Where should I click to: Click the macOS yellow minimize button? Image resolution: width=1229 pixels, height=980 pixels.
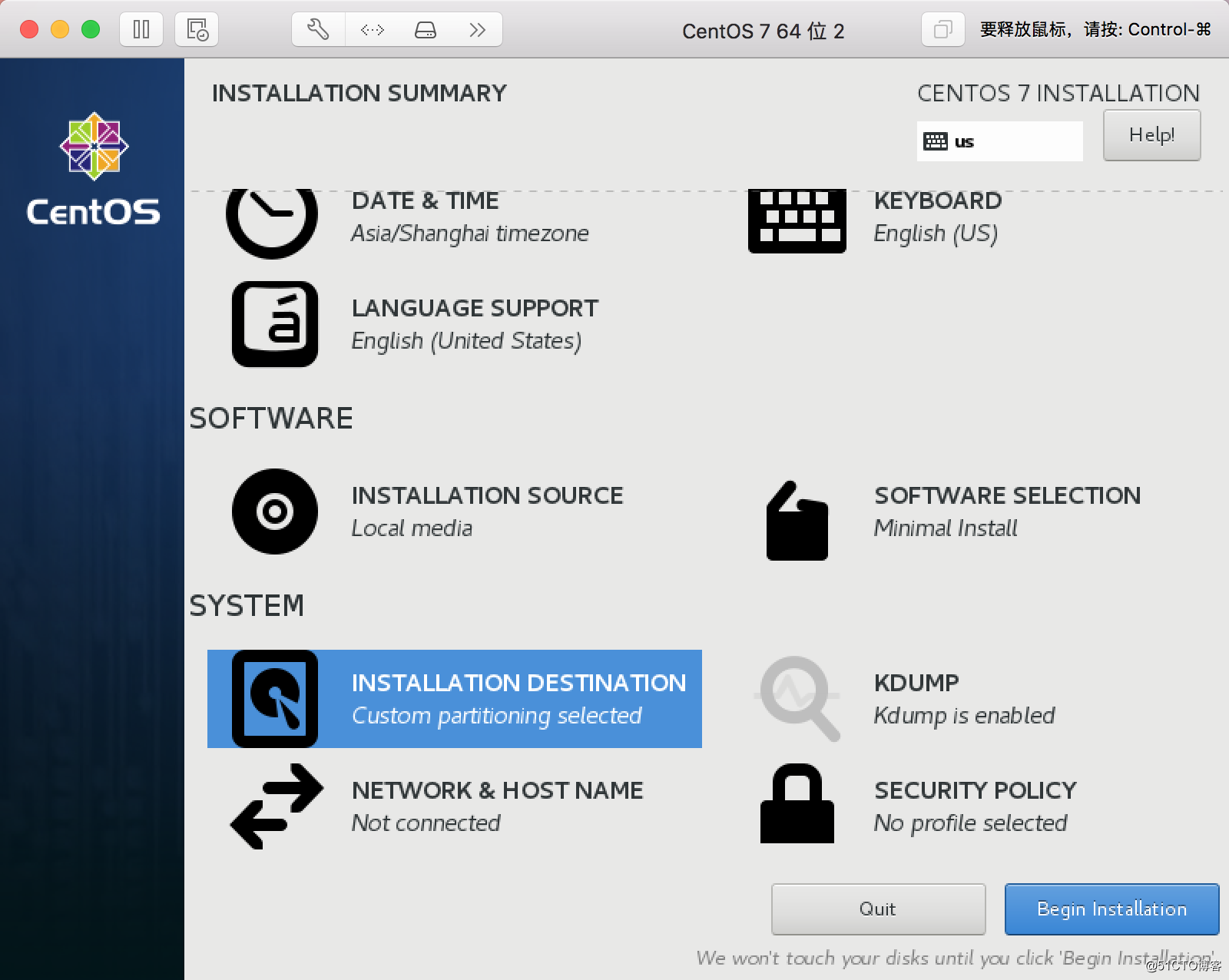tap(60, 29)
